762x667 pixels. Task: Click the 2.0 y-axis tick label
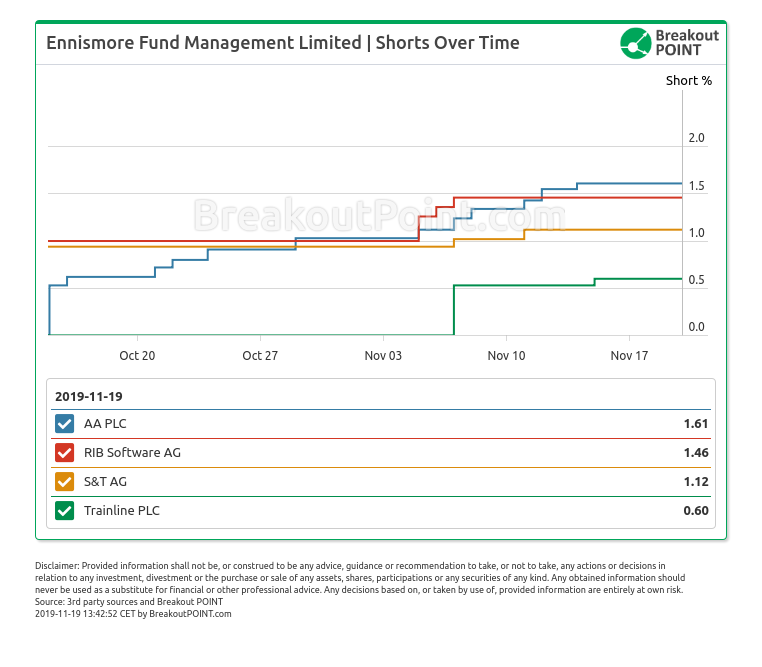coord(696,138)
